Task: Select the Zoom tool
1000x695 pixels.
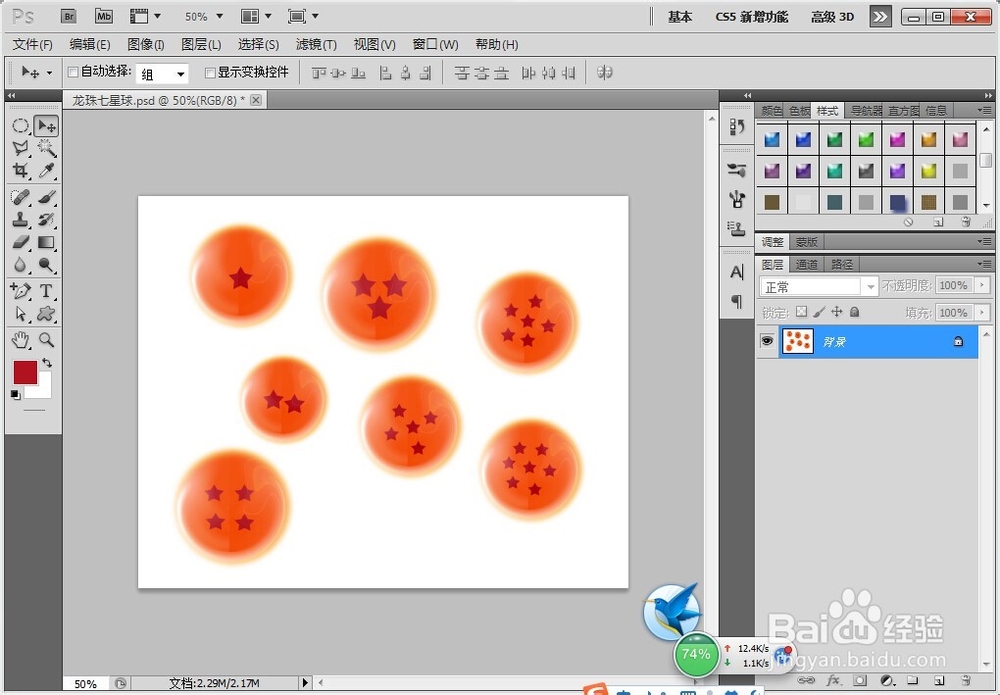Action: (x=46, y=340)
